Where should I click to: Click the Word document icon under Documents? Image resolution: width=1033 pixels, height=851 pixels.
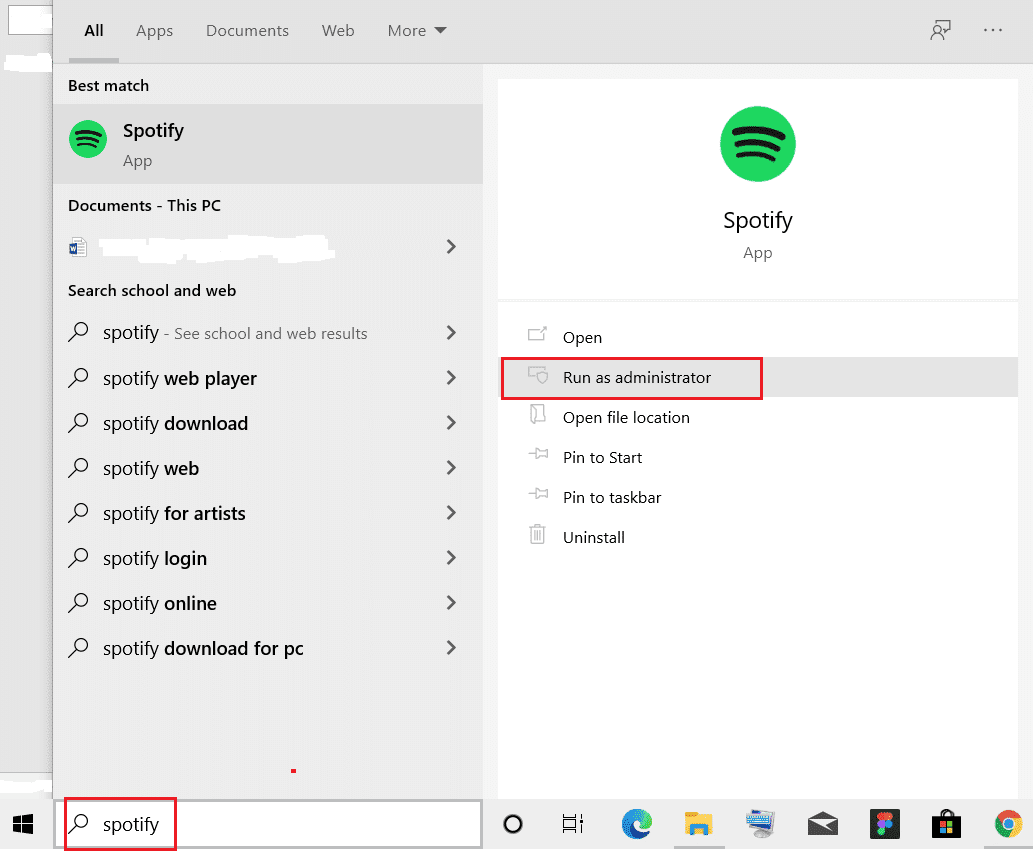tap(78, 247)
